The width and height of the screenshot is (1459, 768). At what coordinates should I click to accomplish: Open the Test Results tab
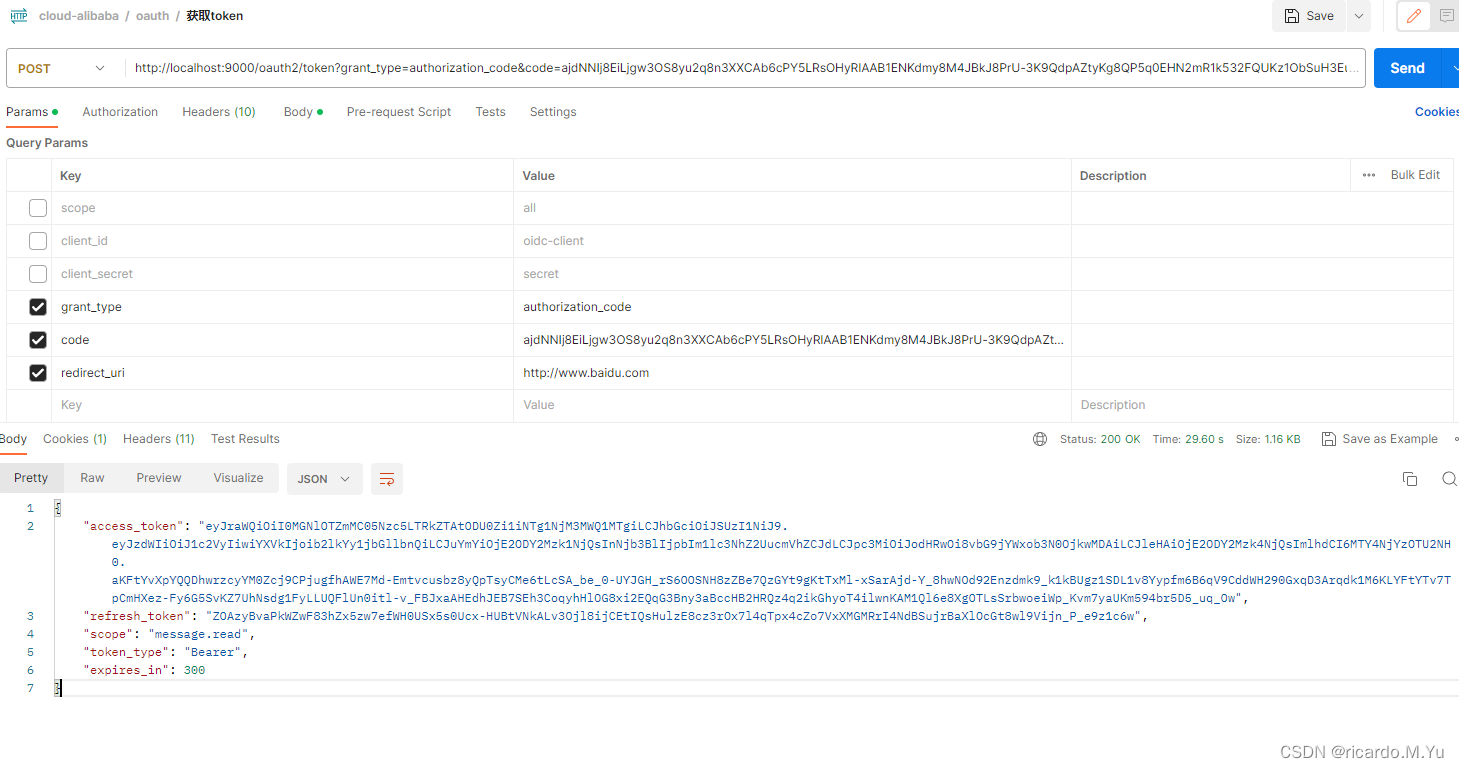pyautogui.click(x=245, y=439)
